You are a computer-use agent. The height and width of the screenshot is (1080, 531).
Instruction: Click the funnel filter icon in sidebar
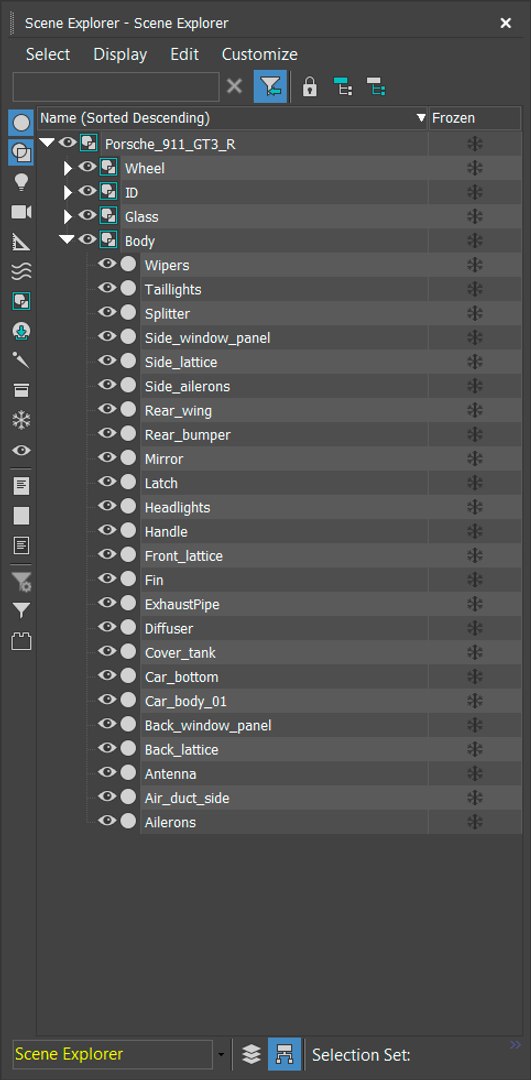pos(21,611)
